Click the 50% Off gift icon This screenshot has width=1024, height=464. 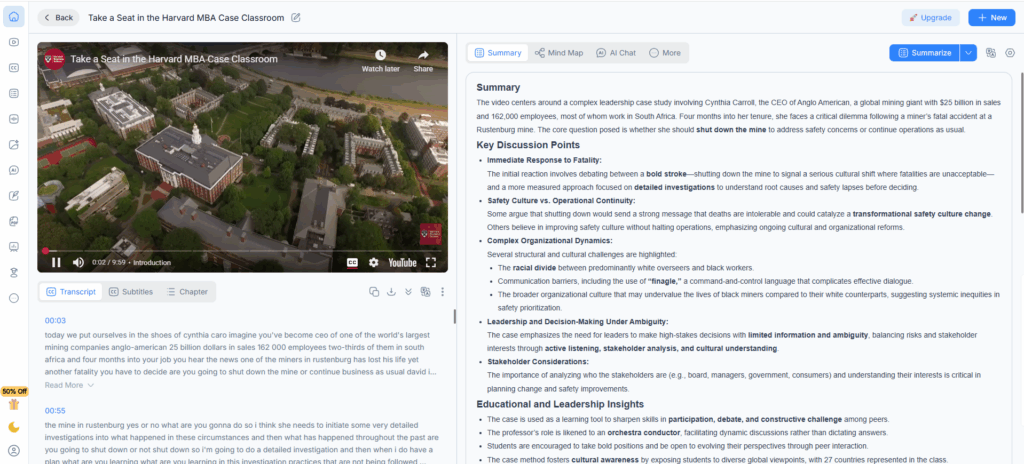pyautogui.click(x=14, y=405)
